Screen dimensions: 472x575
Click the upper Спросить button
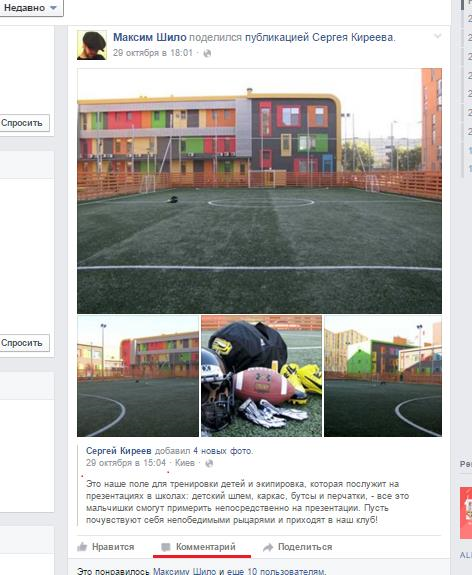click(24, 123)
